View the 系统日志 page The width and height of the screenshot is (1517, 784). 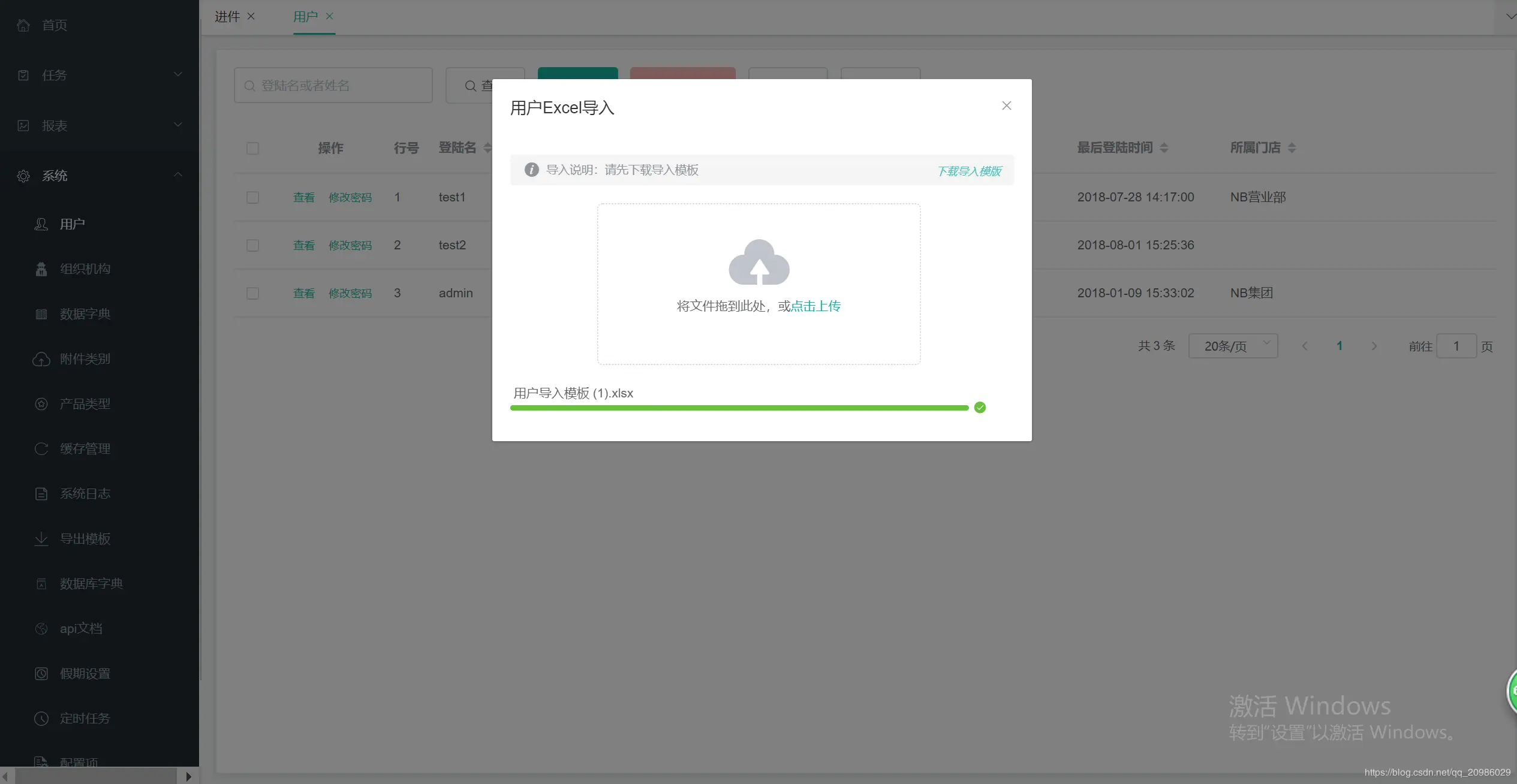pos(85,493)
